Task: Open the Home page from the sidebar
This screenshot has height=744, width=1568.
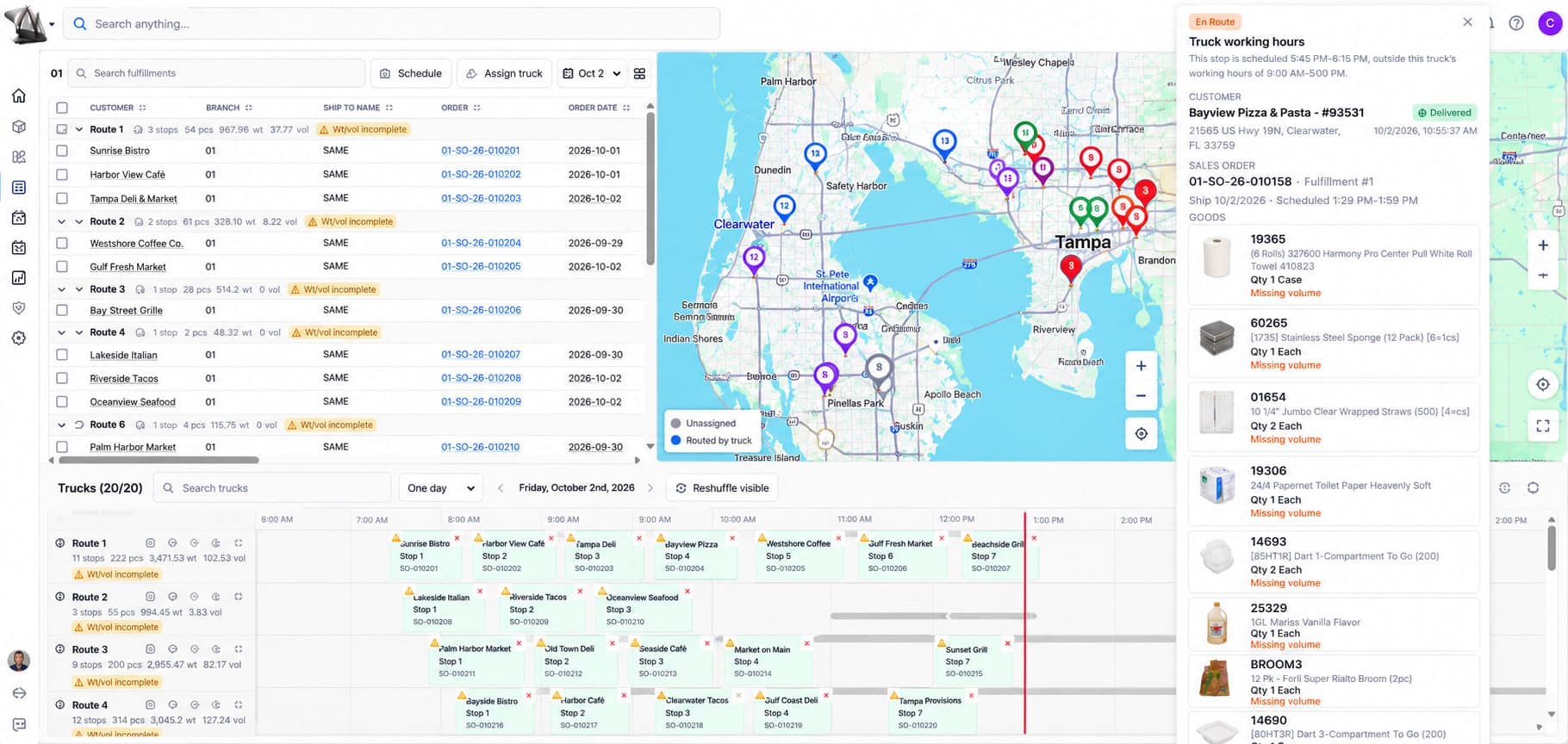Action: tap(19, 96)
